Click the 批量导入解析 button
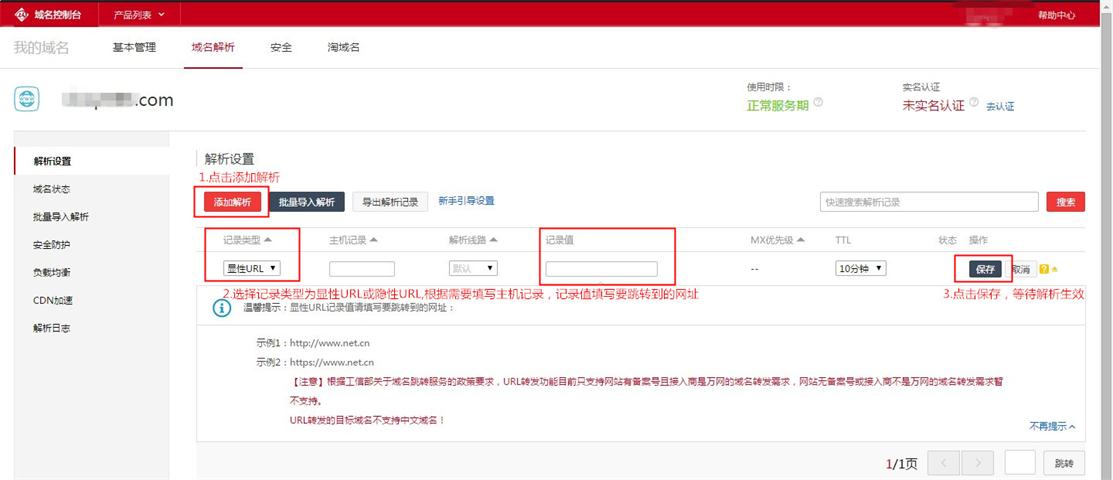 (307, 202)
